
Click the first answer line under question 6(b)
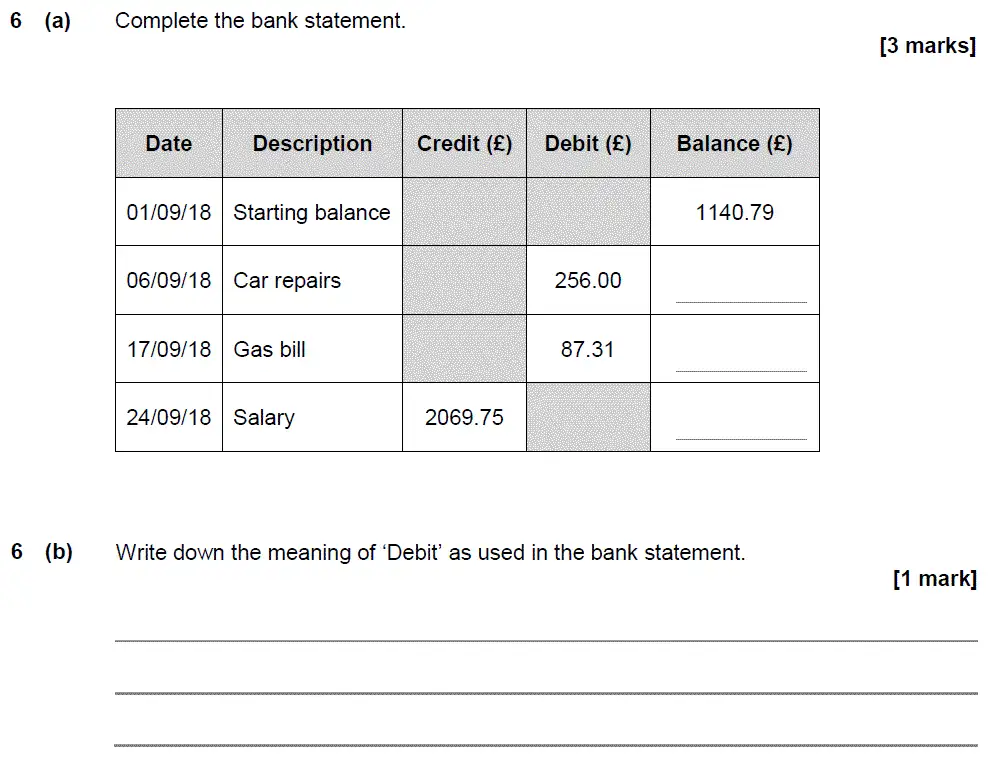click(x=546, y=641)
